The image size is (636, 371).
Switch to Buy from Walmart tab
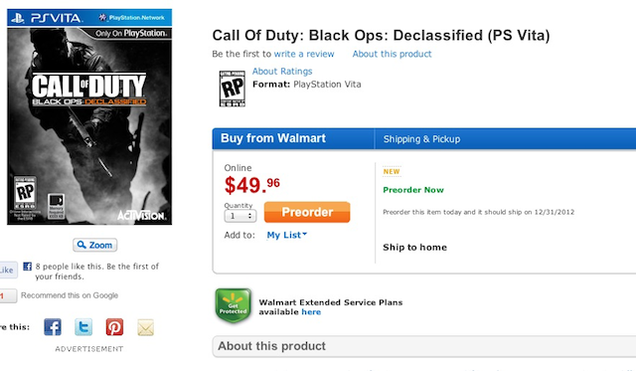pyautogui.click(x=293, y=139)
